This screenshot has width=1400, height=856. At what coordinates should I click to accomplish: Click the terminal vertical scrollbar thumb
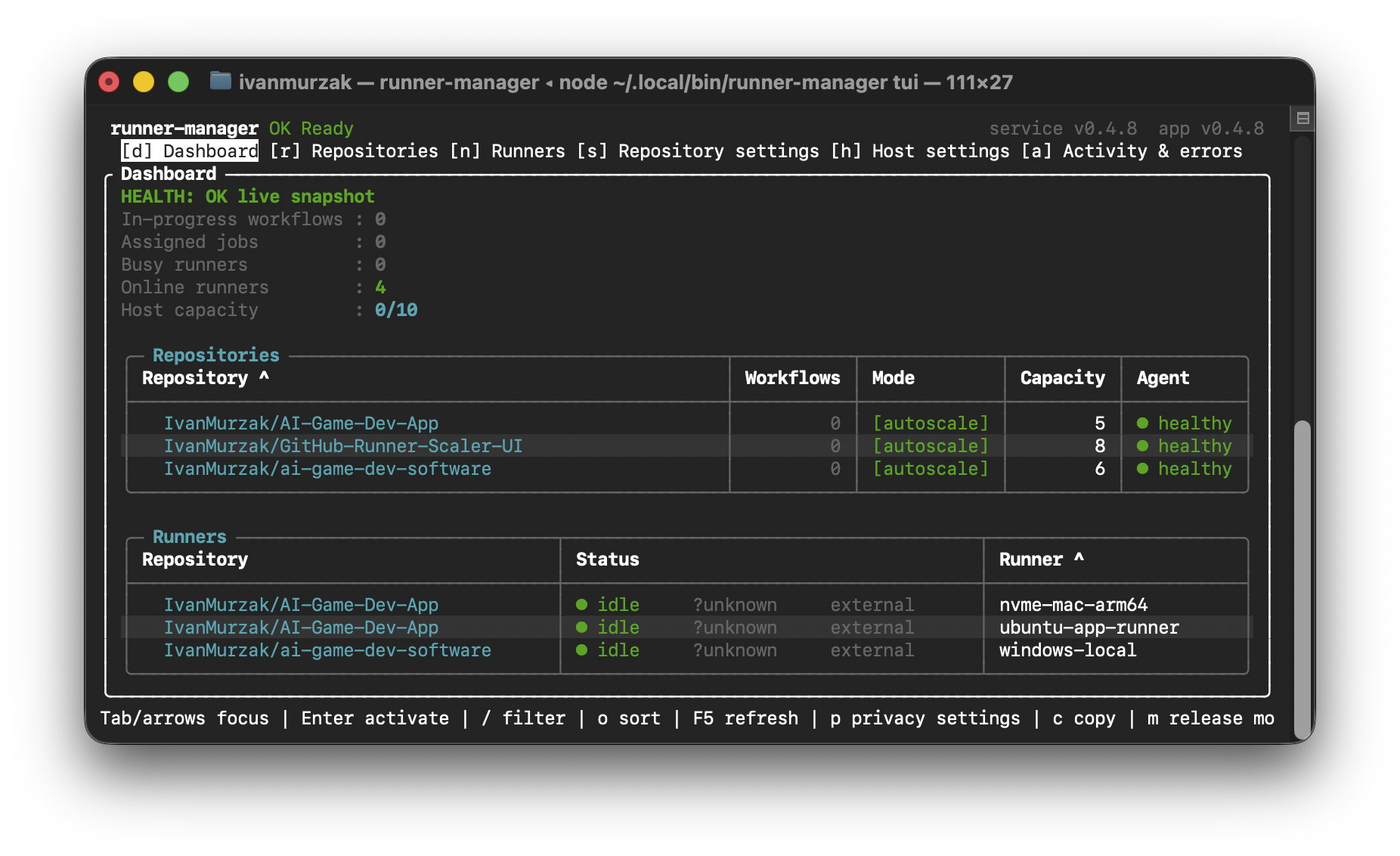point(1302,579)
